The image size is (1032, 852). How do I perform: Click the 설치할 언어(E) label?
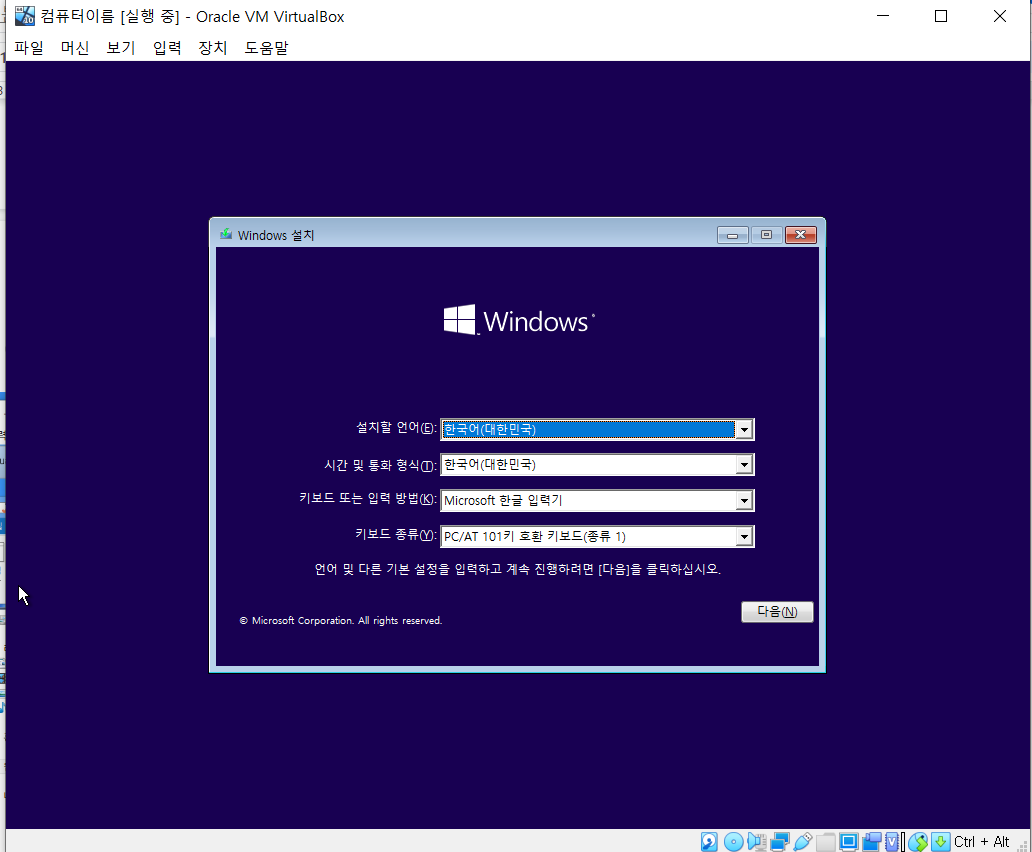396,428
